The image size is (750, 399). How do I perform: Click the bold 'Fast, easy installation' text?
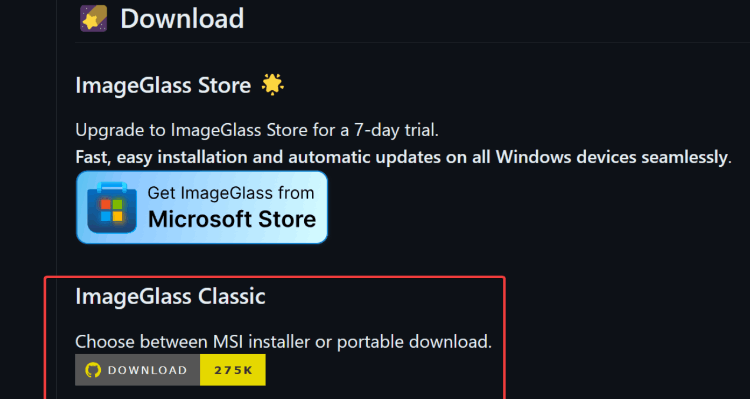169,157
